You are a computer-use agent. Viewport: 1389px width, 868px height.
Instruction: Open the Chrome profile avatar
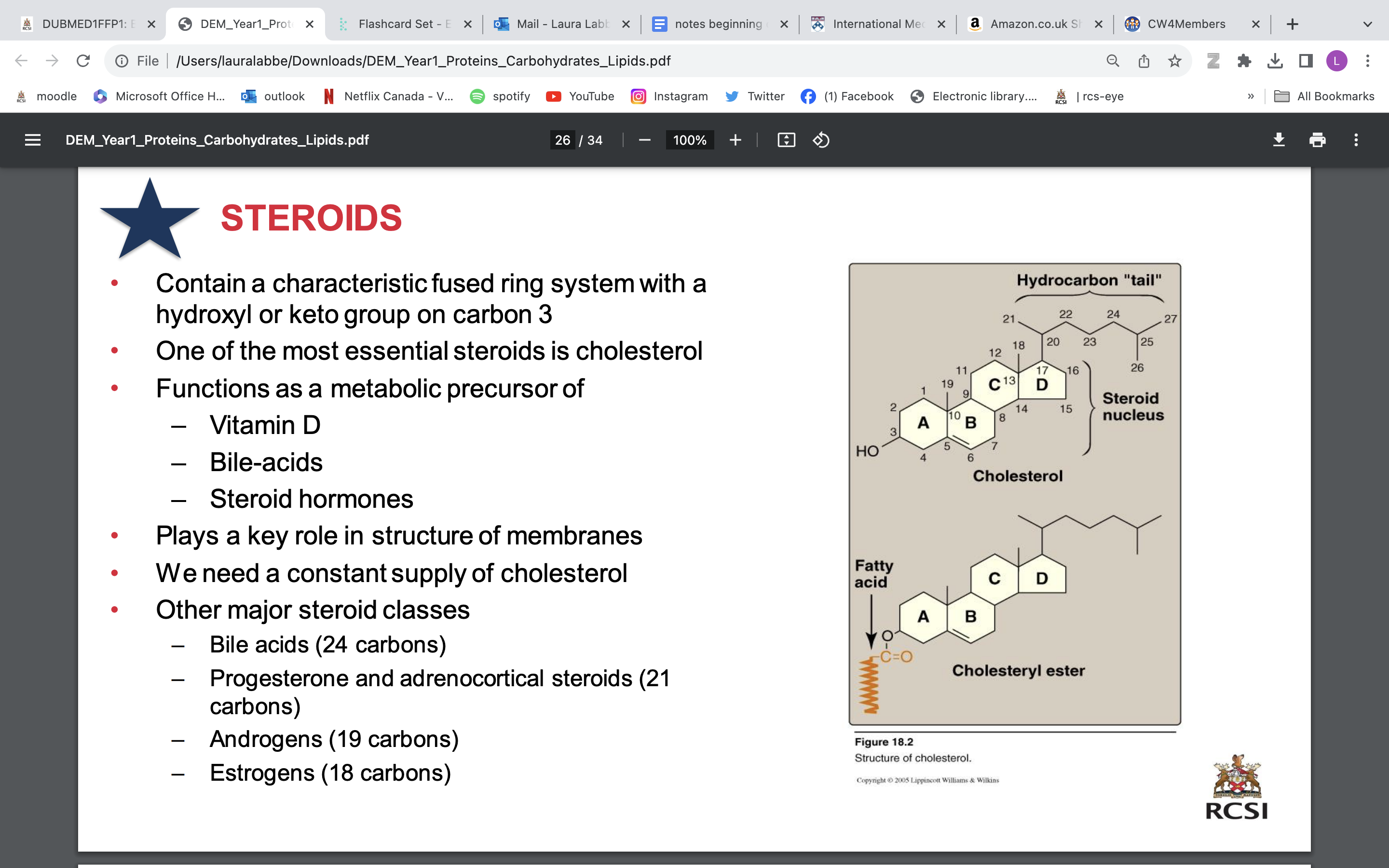coord(1337,60)
